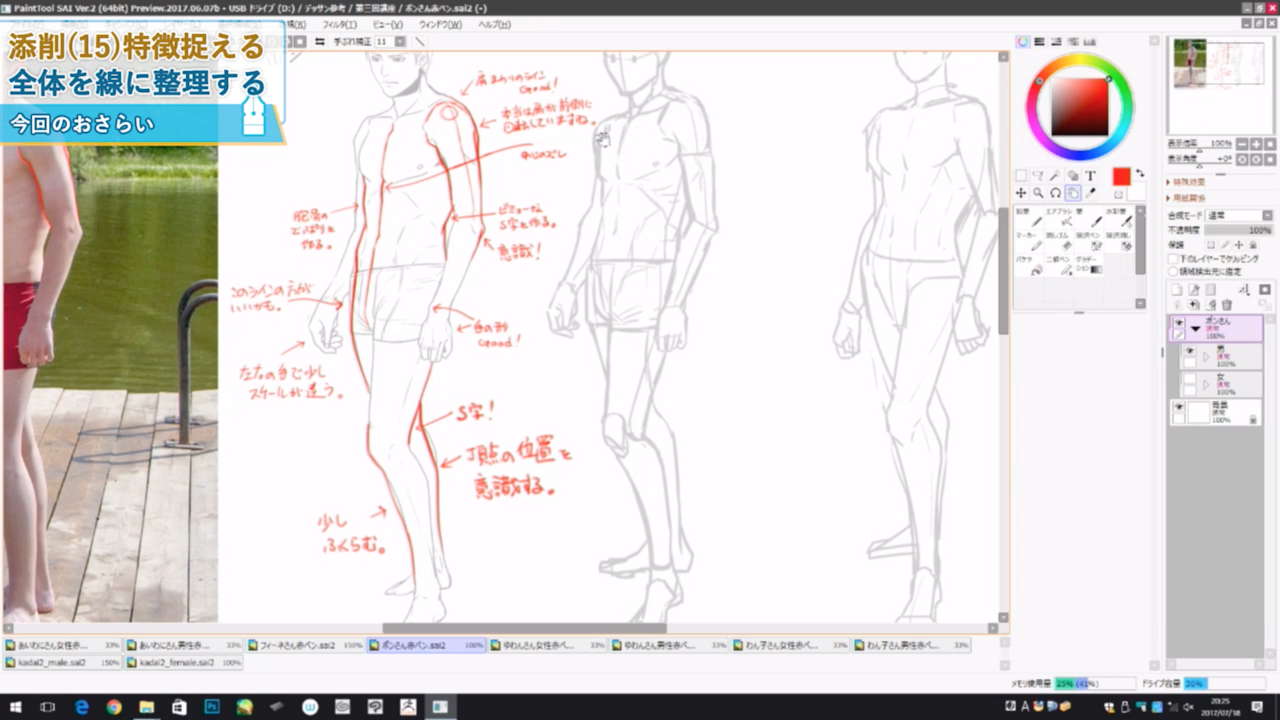Expand the 特殊効果 effects section
This screenshot has width=1280, height=720.
point(1170,182)
